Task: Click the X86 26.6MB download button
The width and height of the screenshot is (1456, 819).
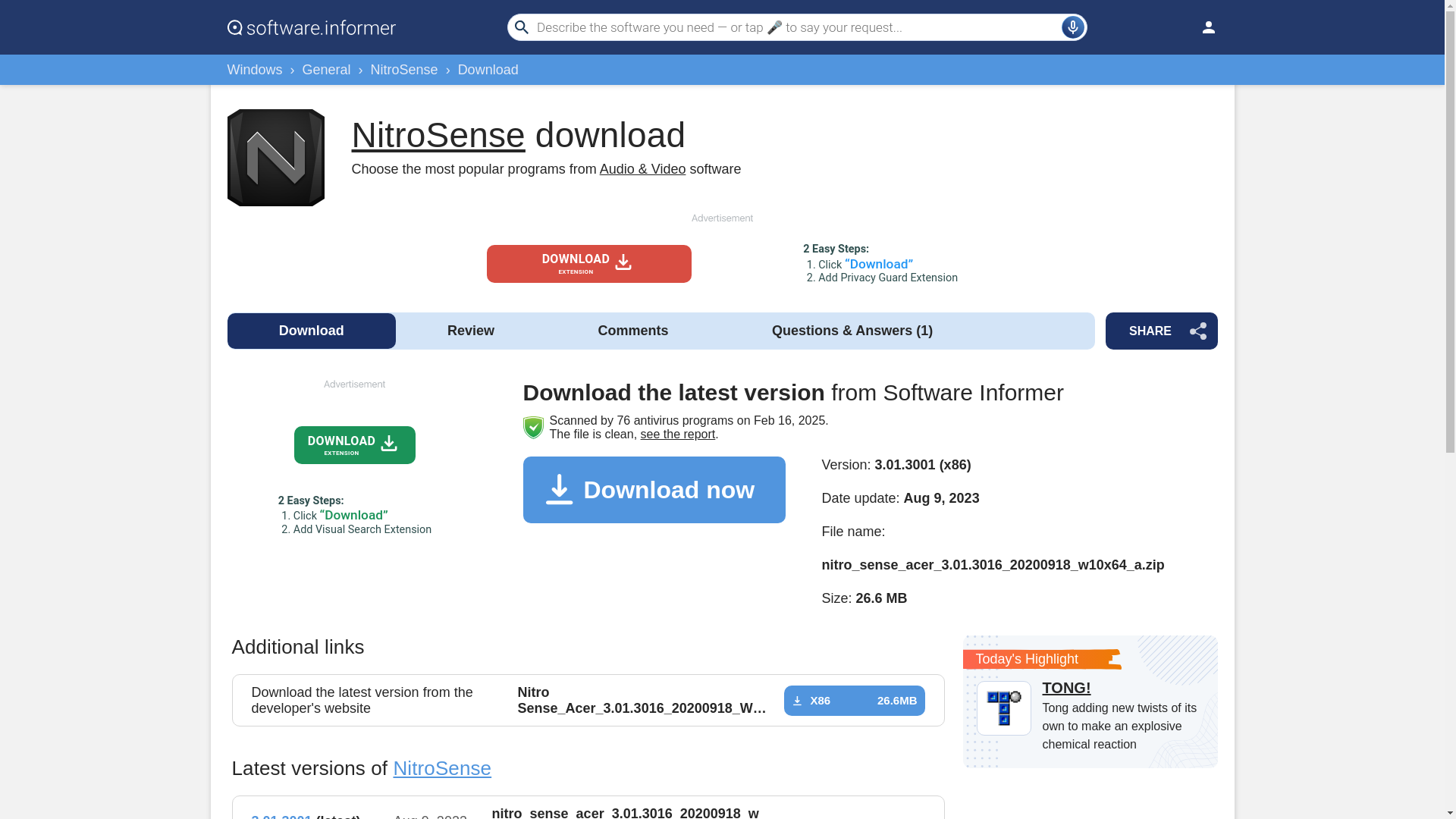Action: [855, 701]
